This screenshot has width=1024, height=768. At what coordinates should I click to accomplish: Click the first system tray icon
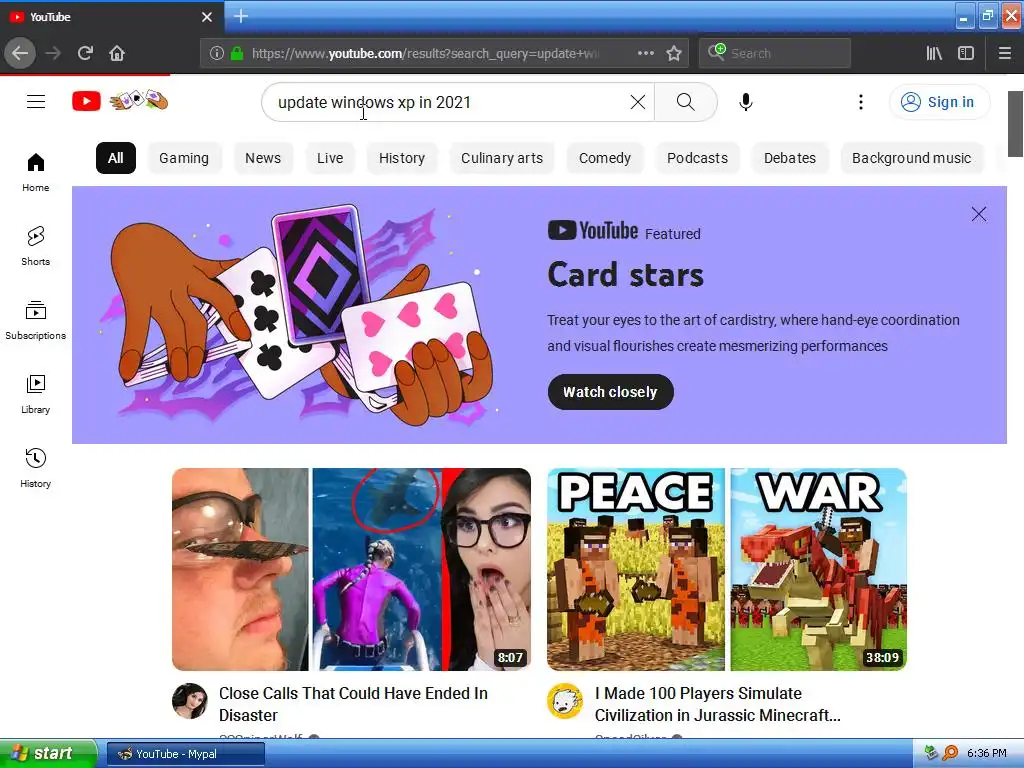click(x=932, y=754)
